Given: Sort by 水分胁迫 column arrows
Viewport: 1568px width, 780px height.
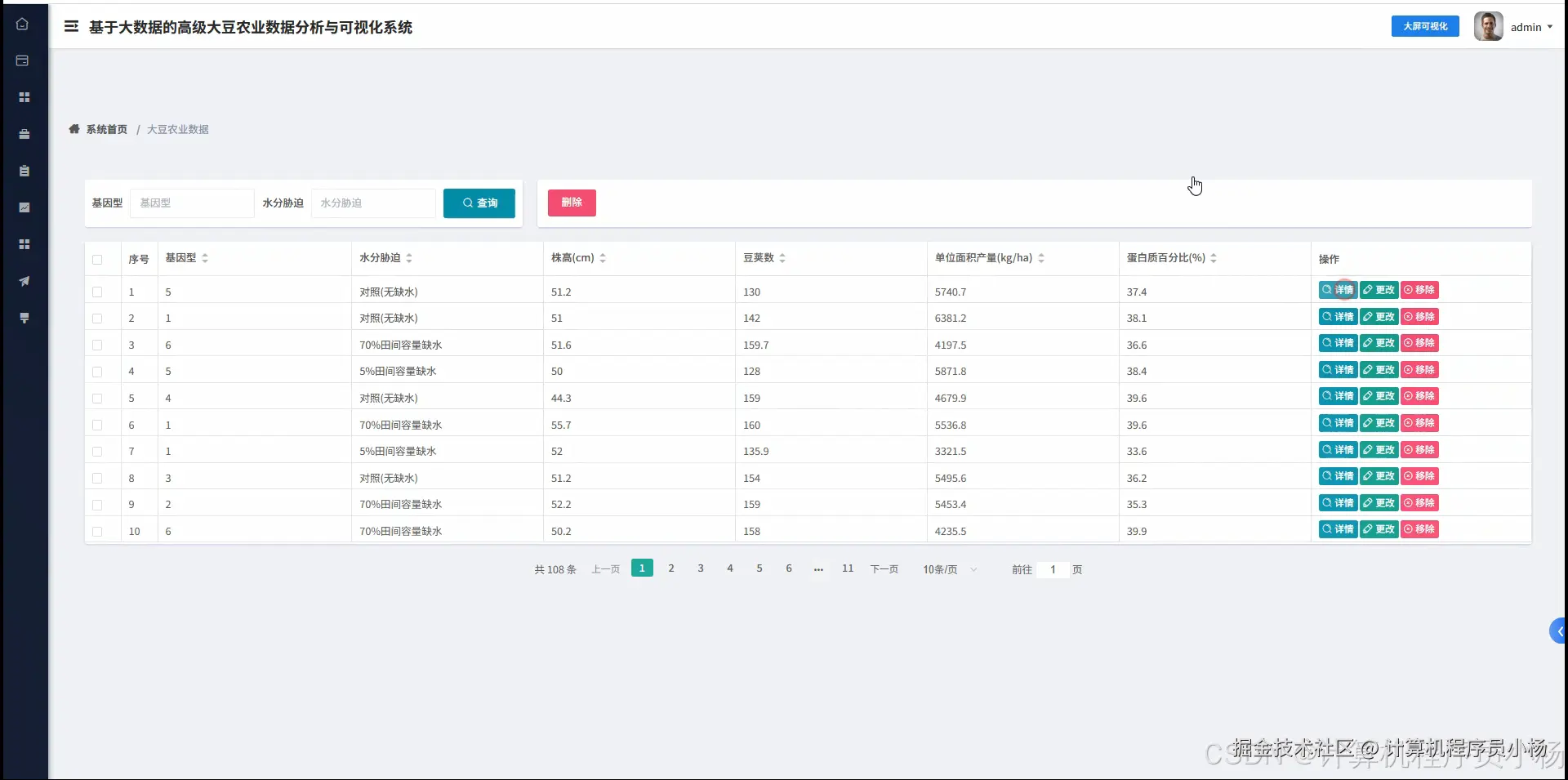Looking at the screenshot, I should 409,258.
